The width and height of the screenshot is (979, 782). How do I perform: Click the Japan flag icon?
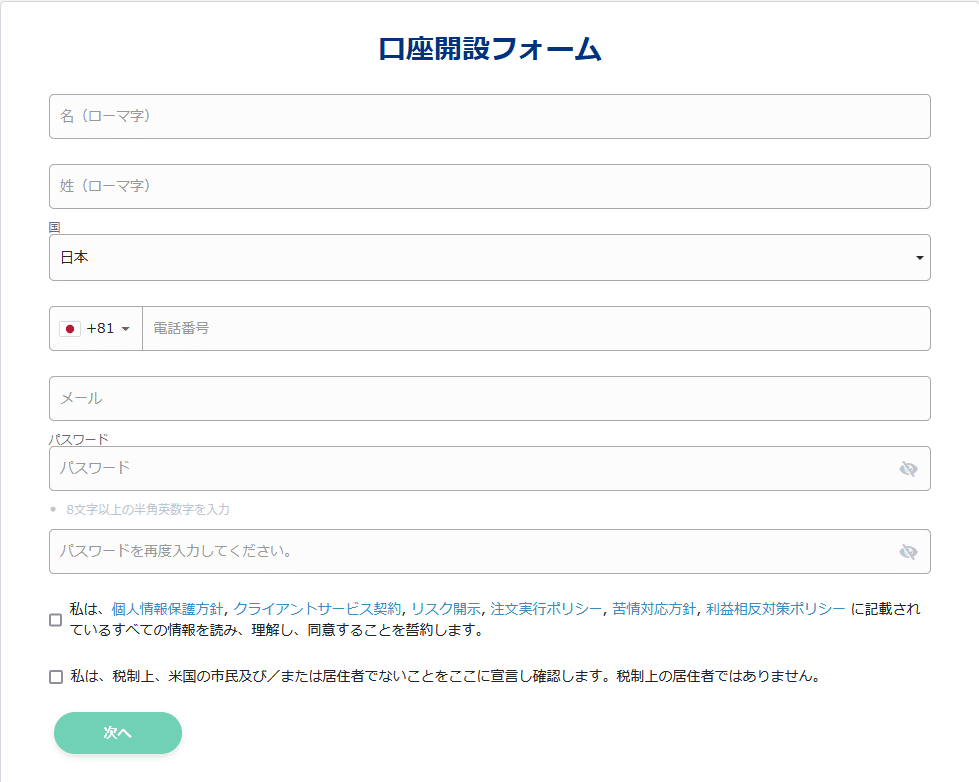coord(70,329)
